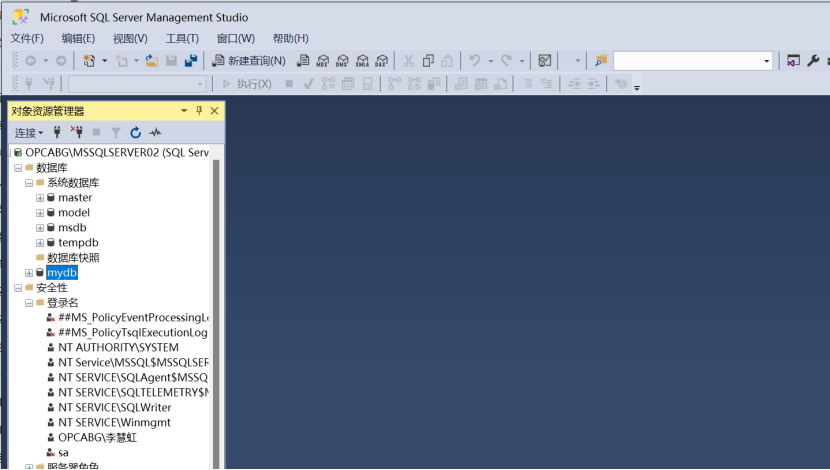
Task: Click the wrench Properties icon
Action: (x=813, y=61)
